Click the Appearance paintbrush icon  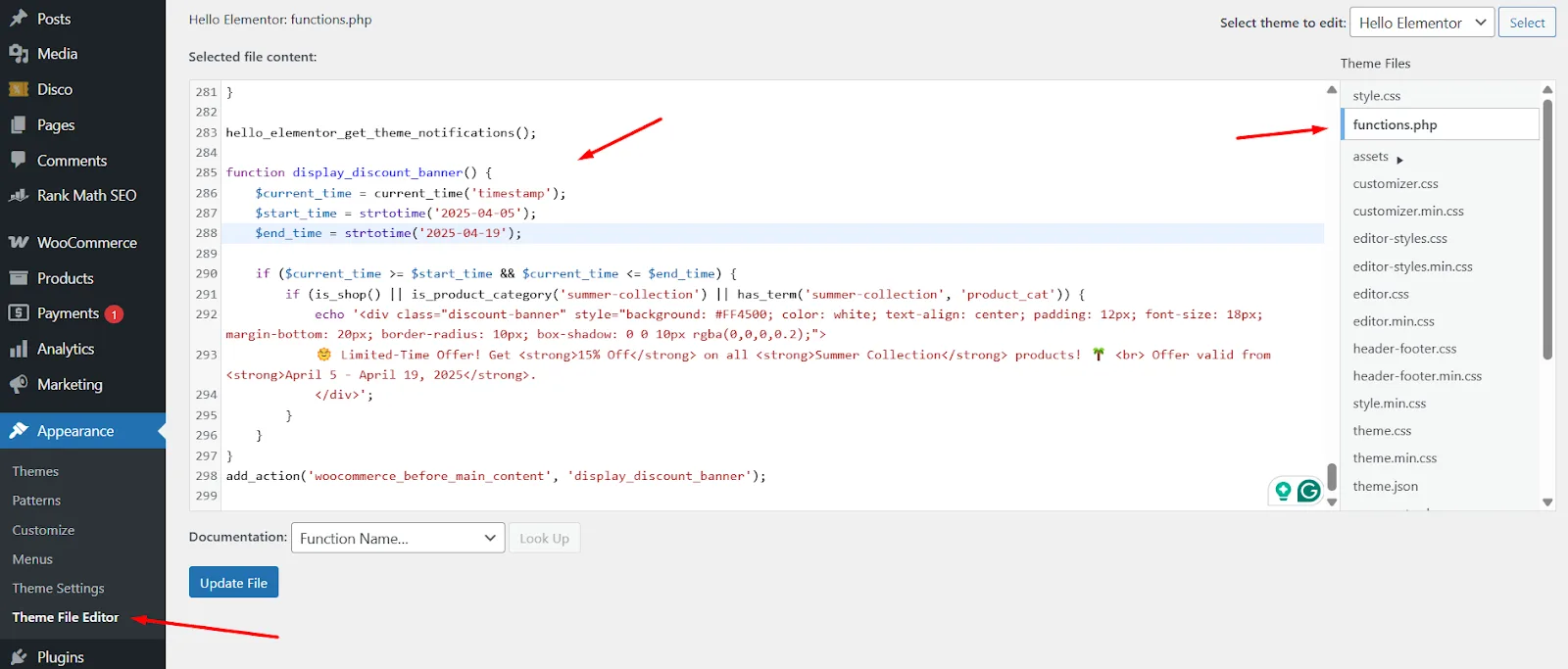(x=19, y=431)
